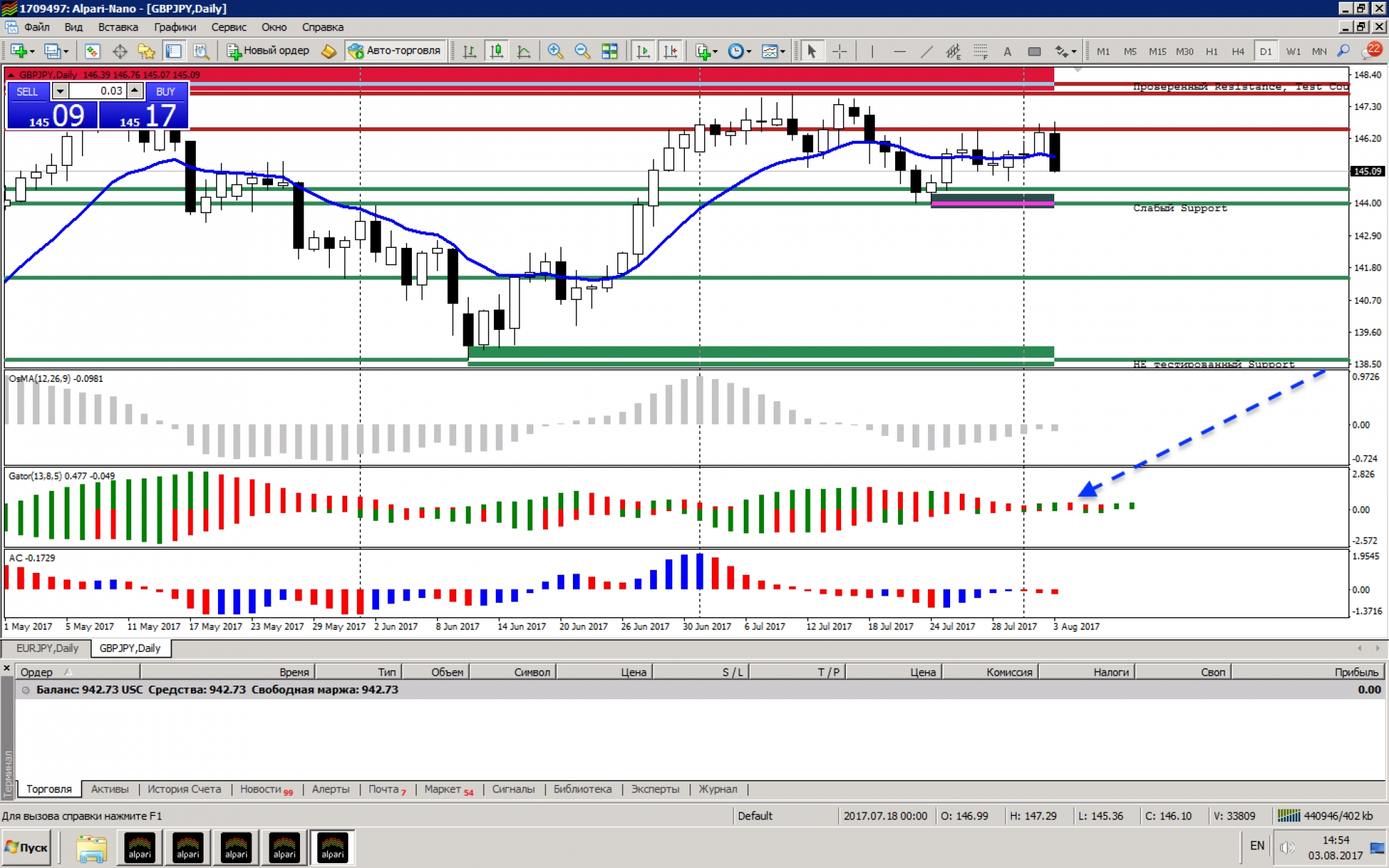Screen dimensions: 1389x868
Task: Open the Справка menu
Action: click(x=322, y=27)
